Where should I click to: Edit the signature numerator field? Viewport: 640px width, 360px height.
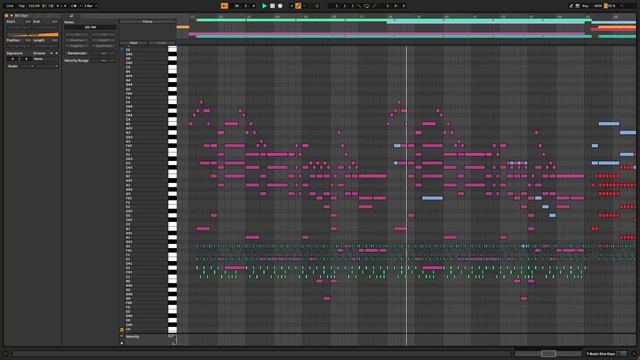[x=13, y=59]
